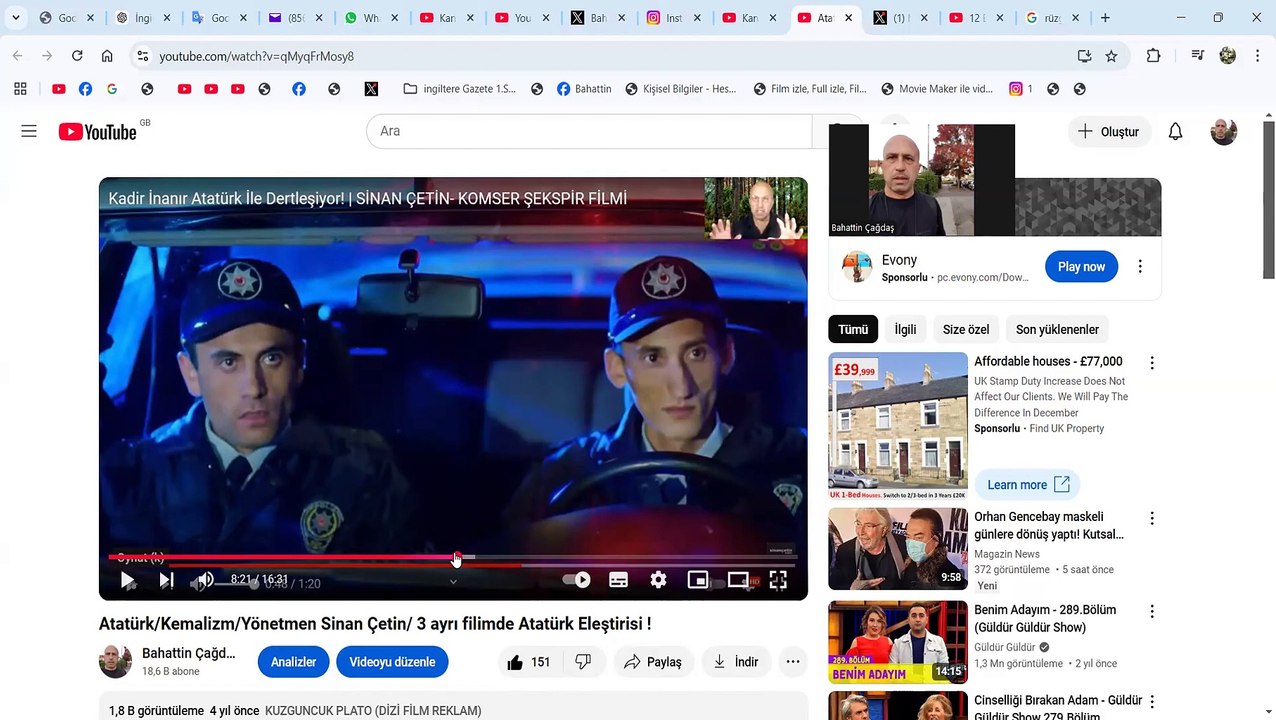Screen dimensions: 1276x720
Task: Open the player settings gear
Action: coord(658,580)
